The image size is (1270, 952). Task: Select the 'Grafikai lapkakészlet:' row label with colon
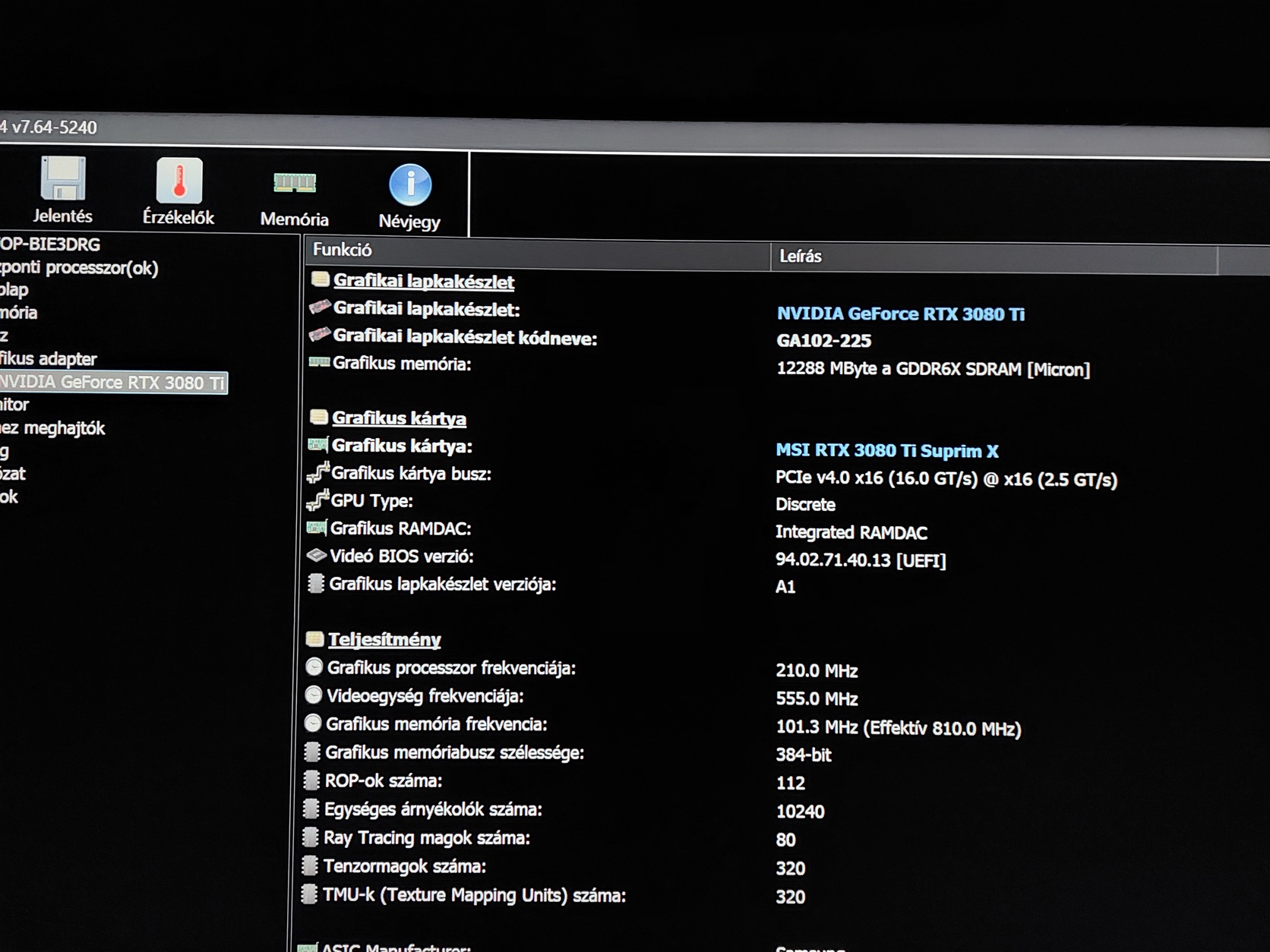pos(426,309)
